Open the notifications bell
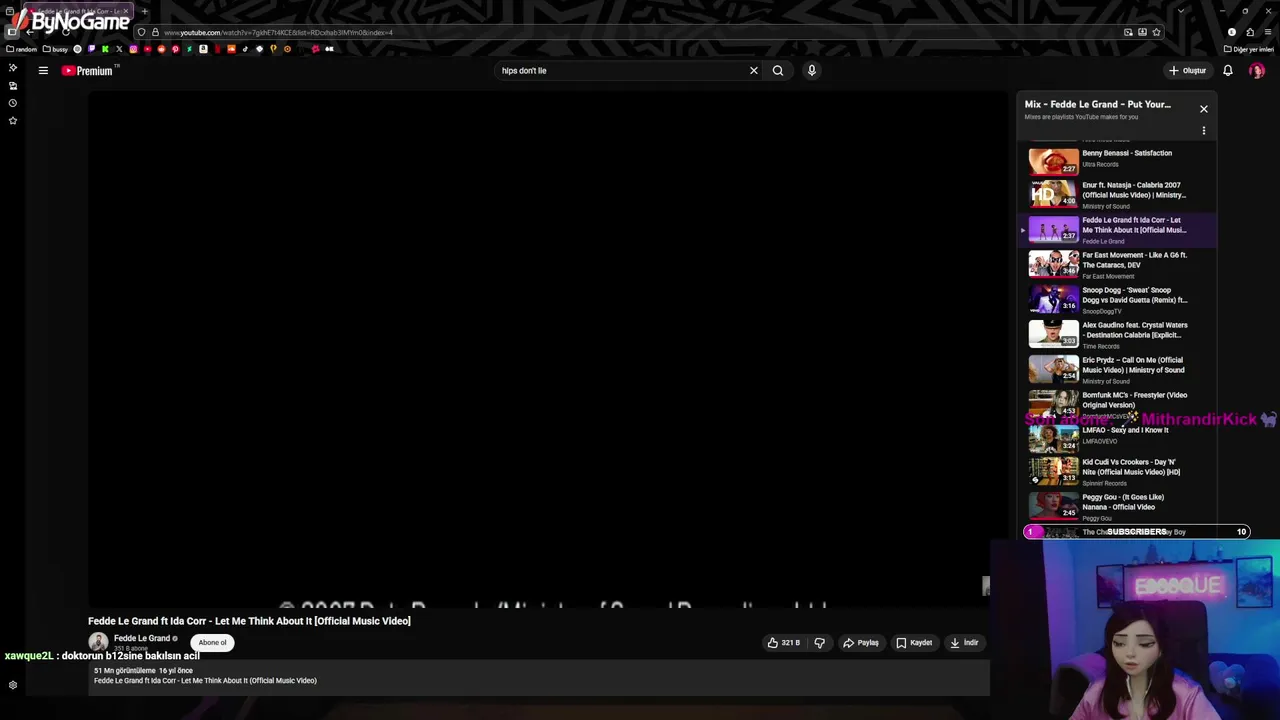Viewport: 1280px width, 720px height. 1228,70
